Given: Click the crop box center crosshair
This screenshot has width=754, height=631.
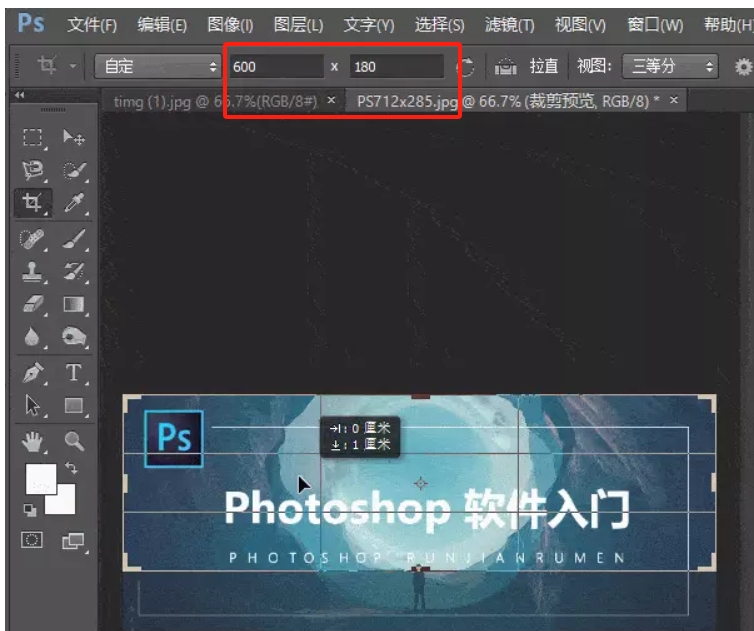Looking at the screenshot, I should (421, 483).
